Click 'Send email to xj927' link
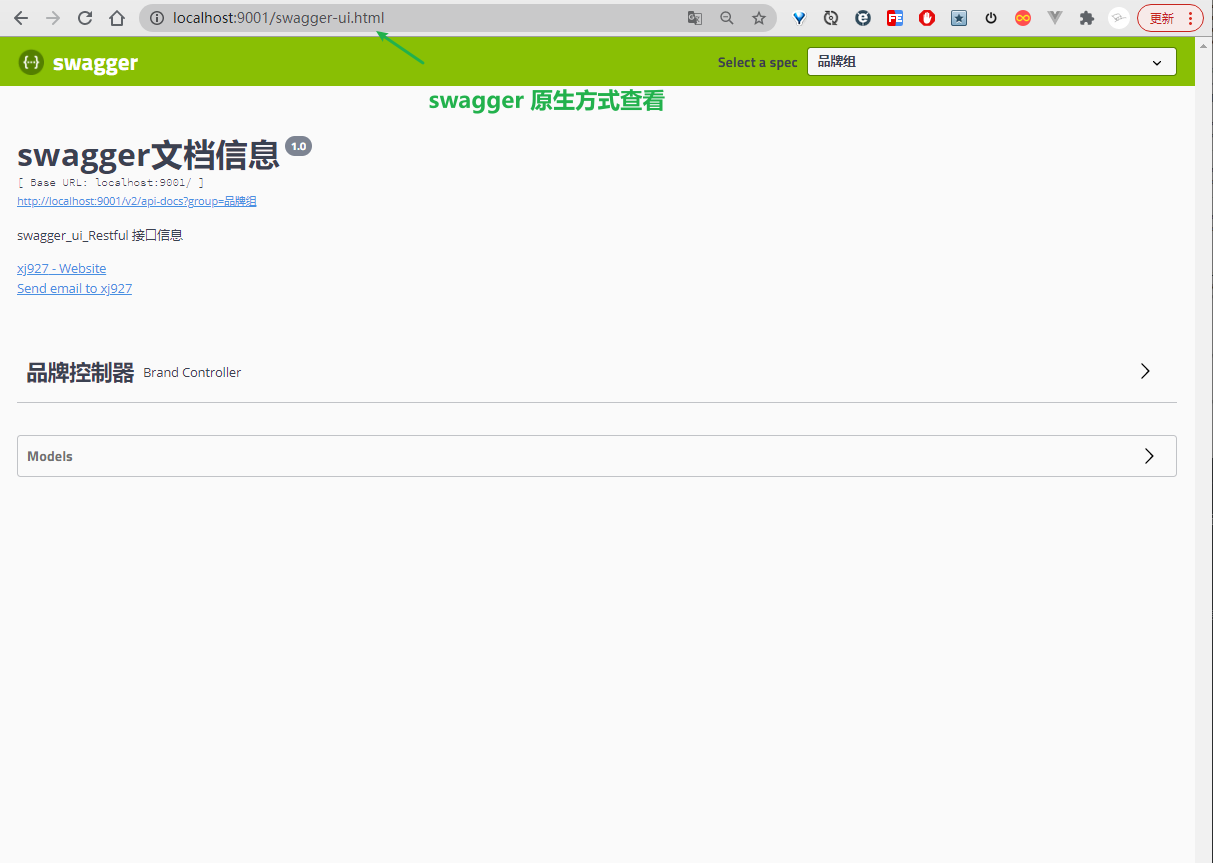Screen dimensions: 1213x863 click(x=74, y=288)
